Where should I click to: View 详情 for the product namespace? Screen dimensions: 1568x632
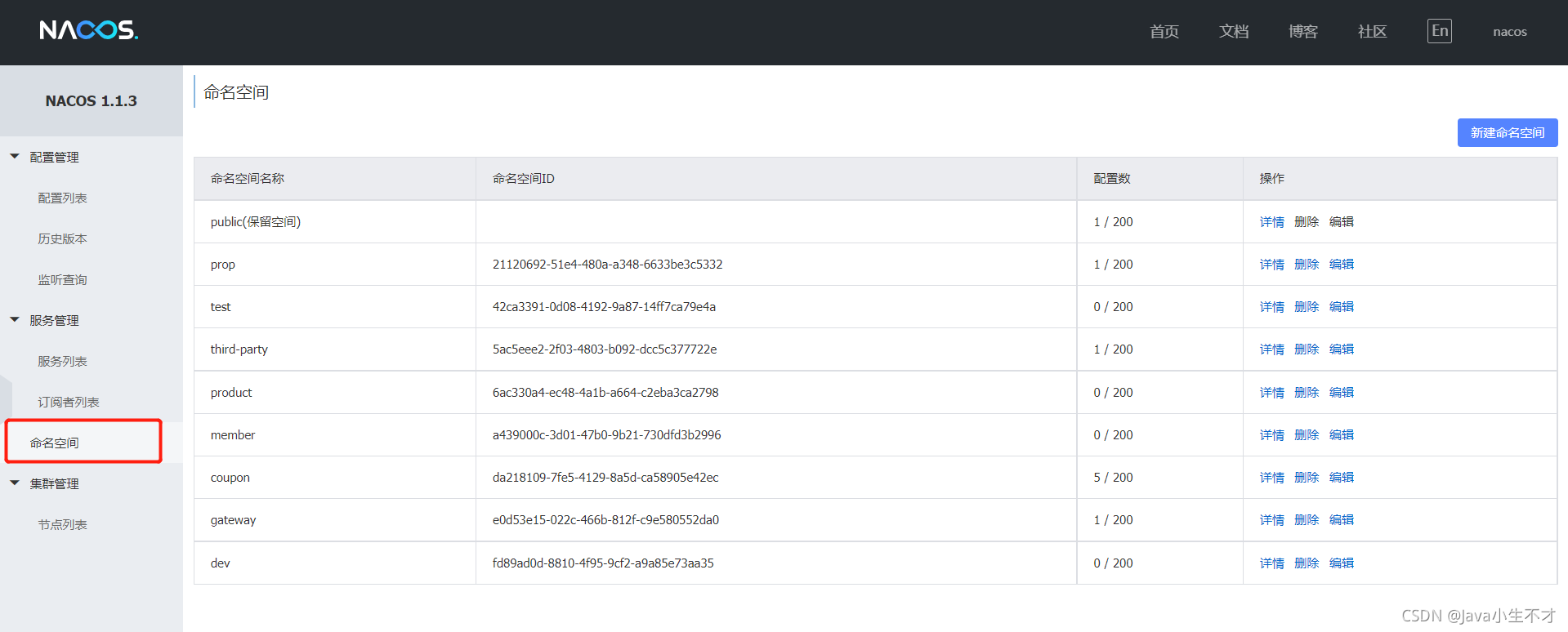[x=1271, y=392]
